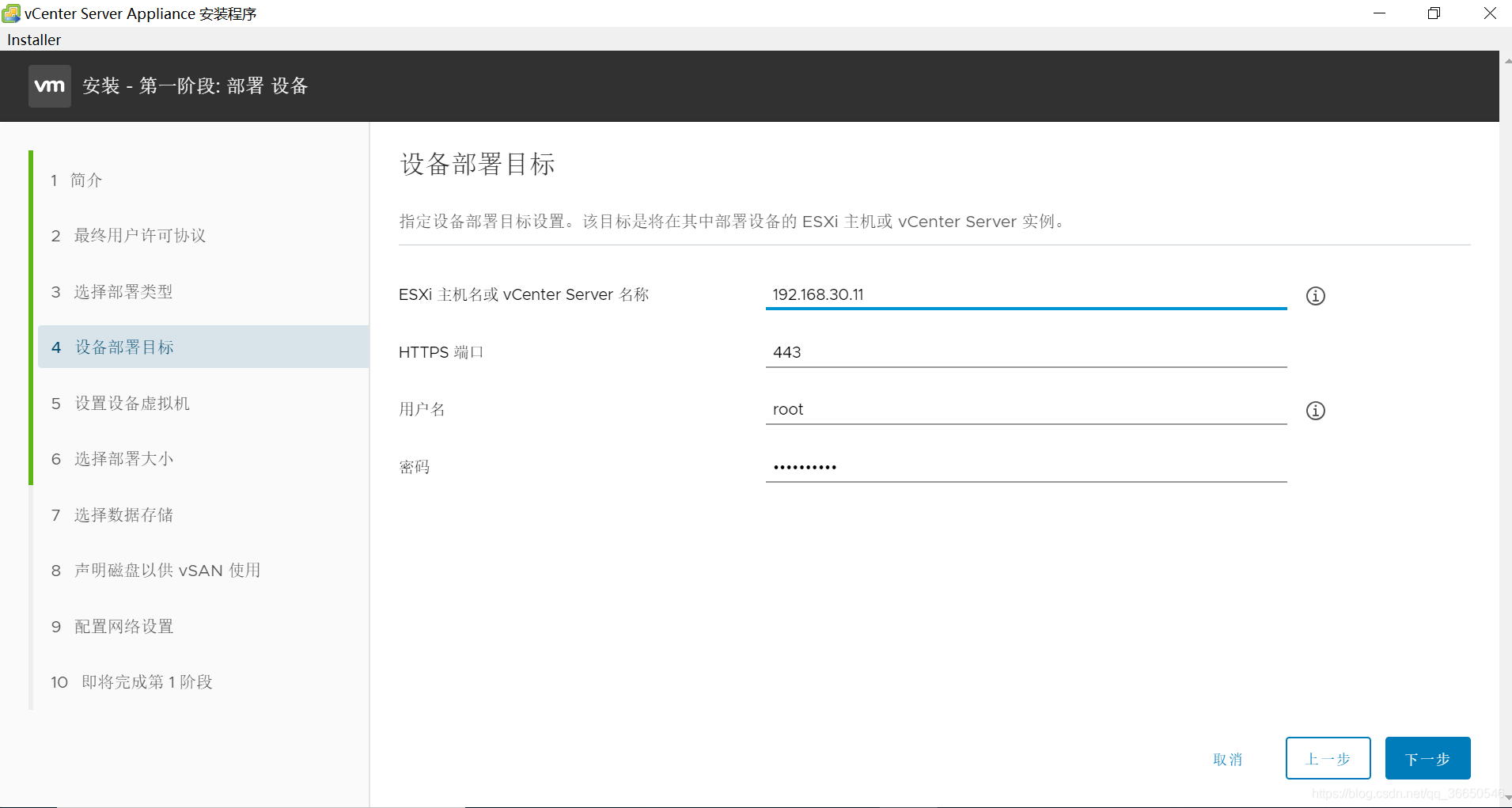The width and height of the screenshot is (1512, 808).
Task: Click the 用户名 label
Action: [x=422, y=409]
